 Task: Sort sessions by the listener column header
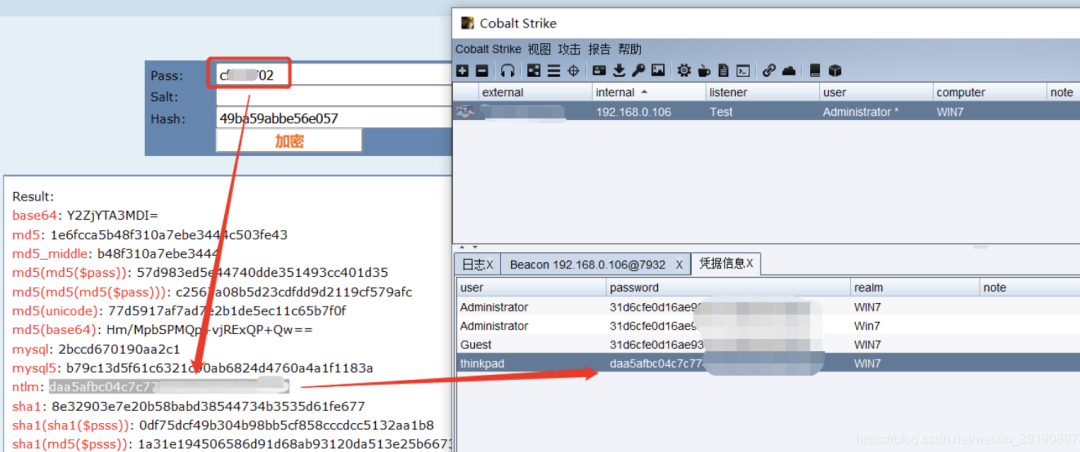(762, 92)
